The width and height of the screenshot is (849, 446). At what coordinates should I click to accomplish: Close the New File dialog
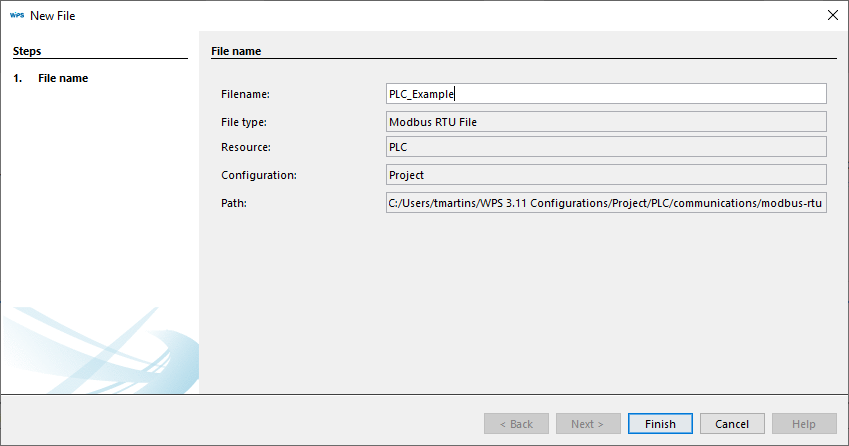[832, 15]
